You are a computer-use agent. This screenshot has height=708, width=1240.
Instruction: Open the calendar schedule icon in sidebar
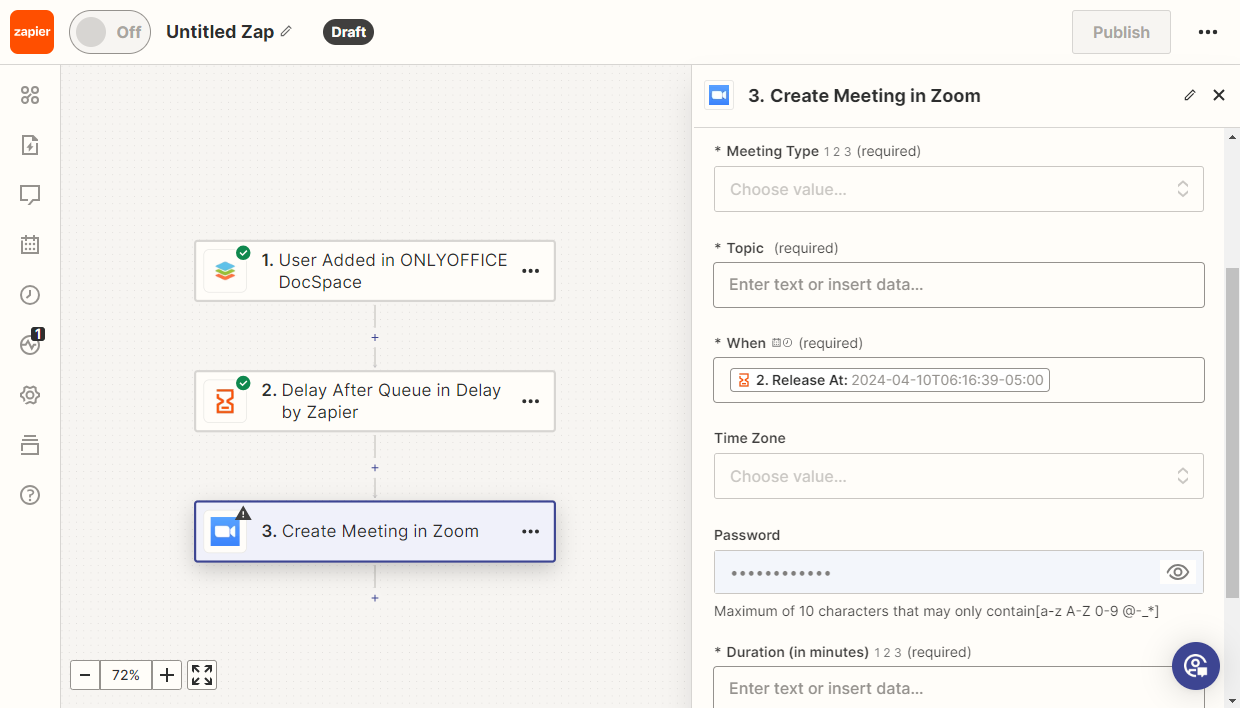(x=30, y=245)
